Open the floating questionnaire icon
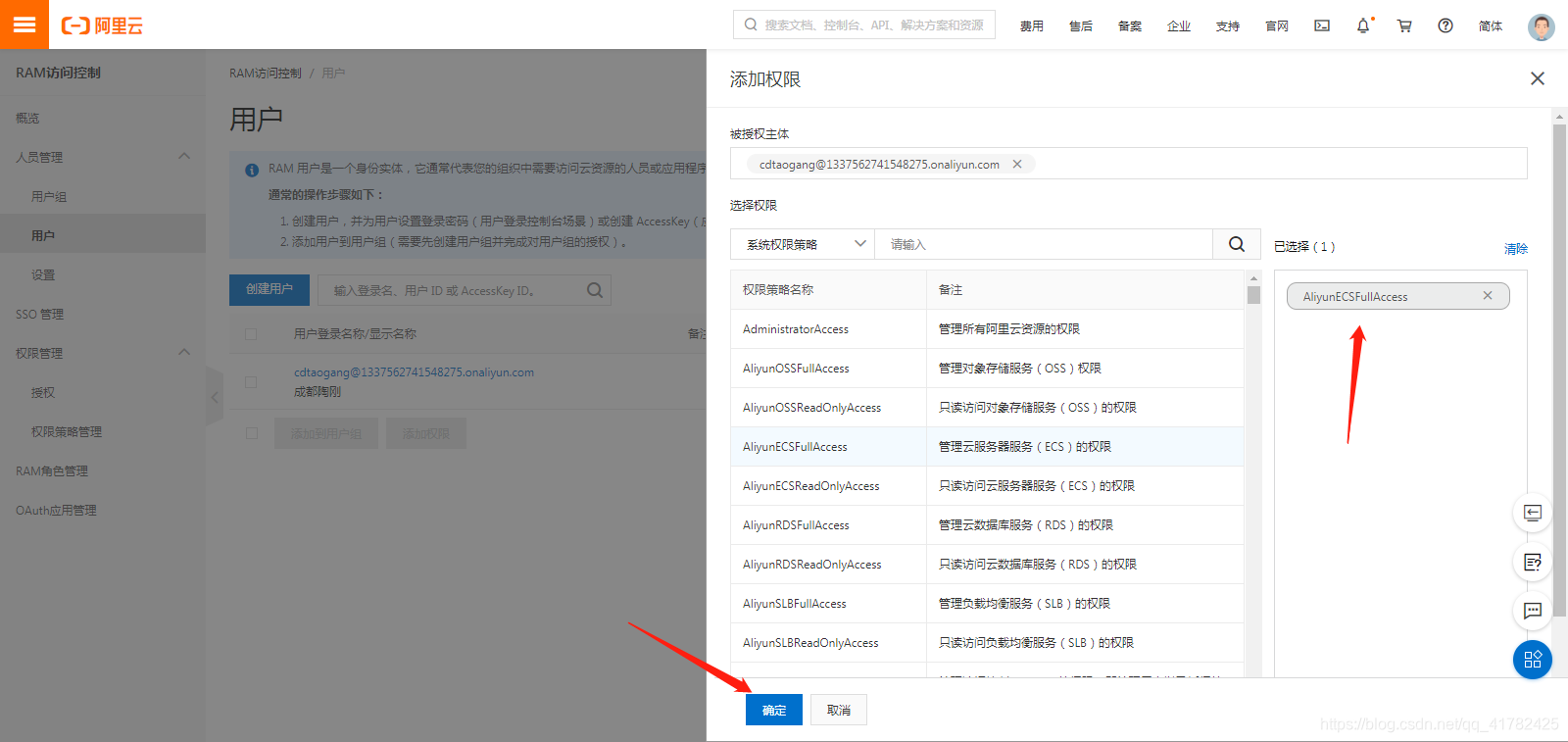This screenshot has width=1568, height=742. 1533,562
